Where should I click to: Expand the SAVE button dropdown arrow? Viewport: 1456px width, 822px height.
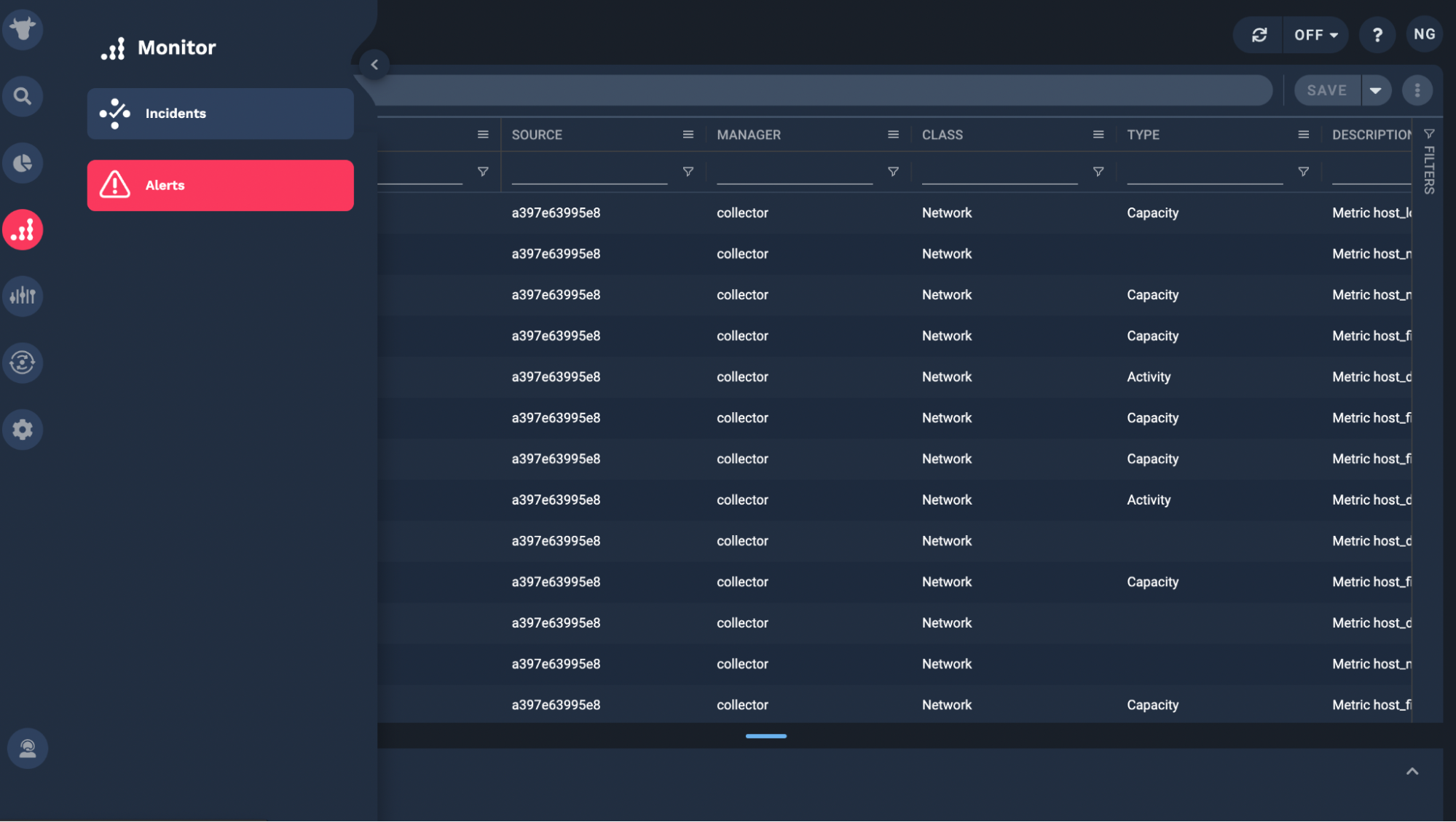[x=1376, y=90]
